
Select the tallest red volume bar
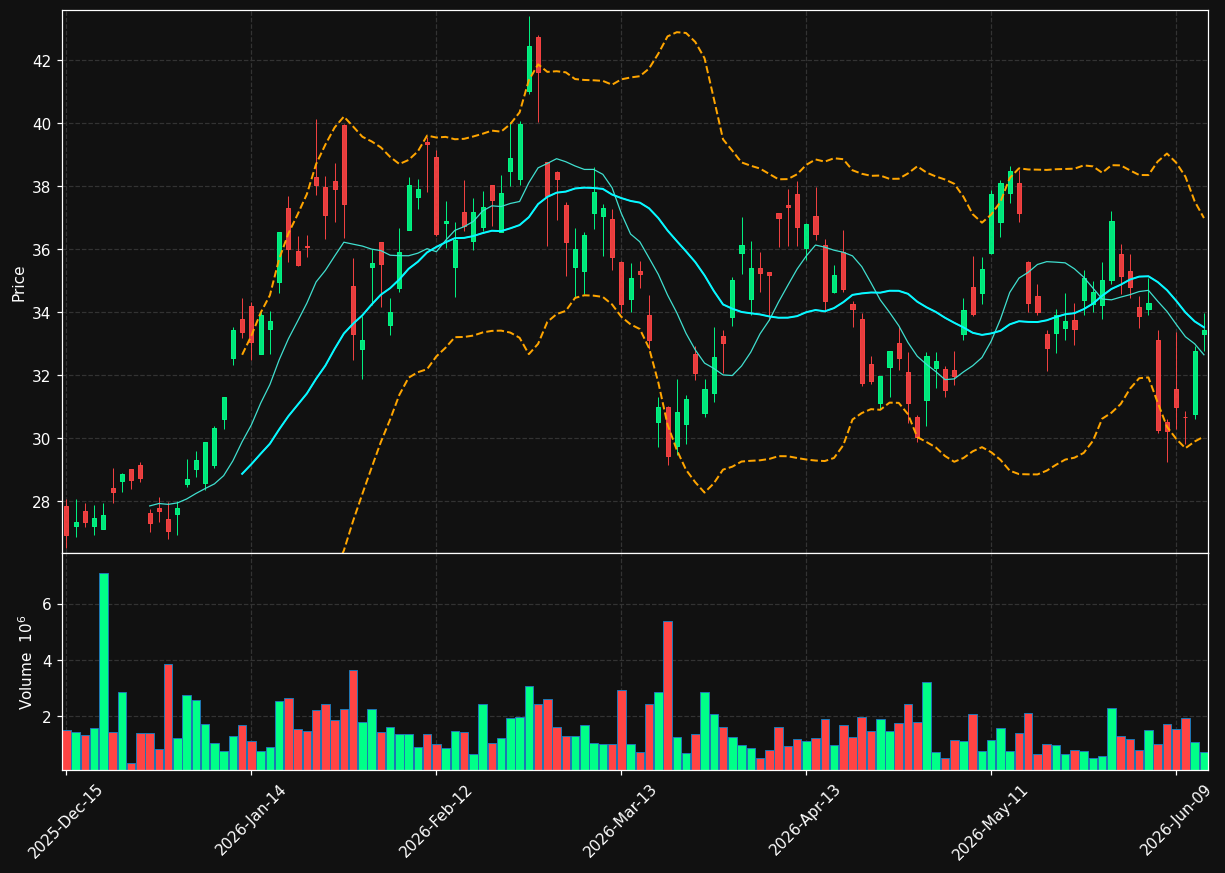[x=667, y=695]
